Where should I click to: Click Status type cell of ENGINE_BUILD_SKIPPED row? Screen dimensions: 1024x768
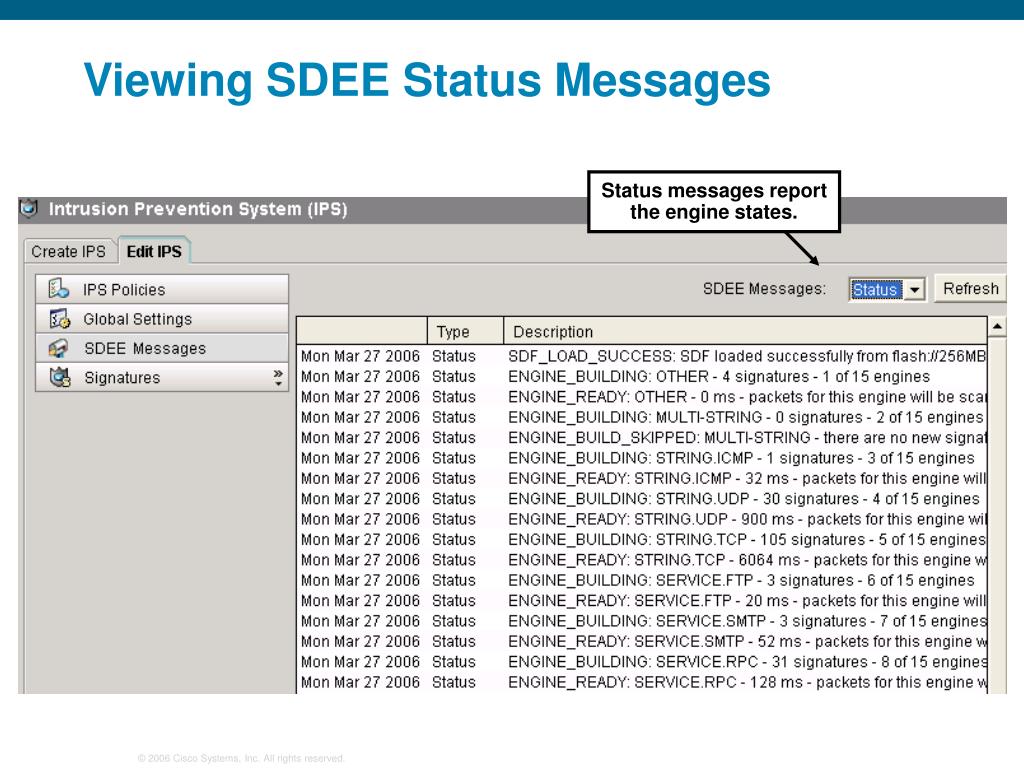pyautogui.click(x=453, y=438)
